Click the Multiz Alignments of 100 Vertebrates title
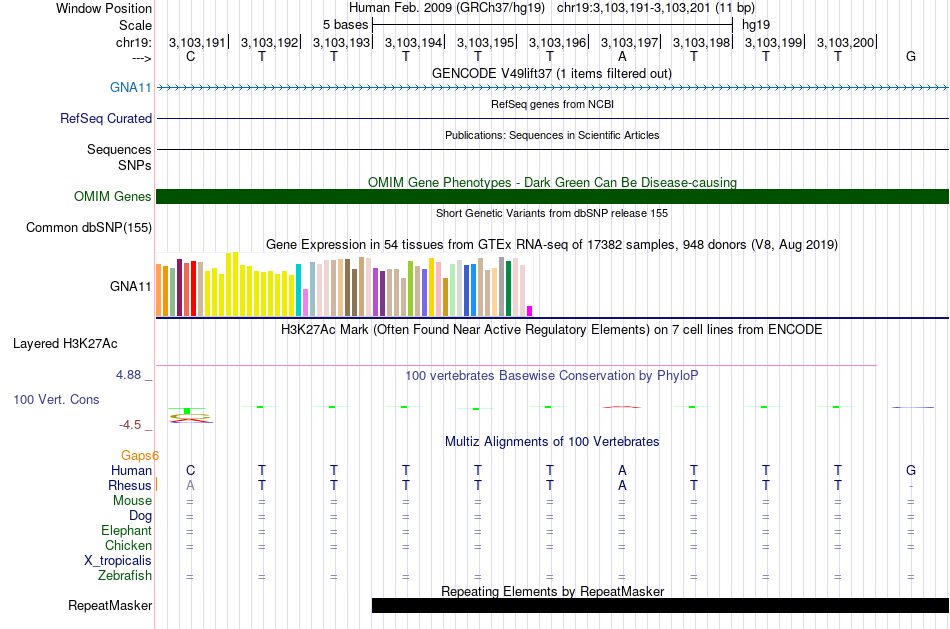The width and height of the screenshot is (950, 629). [552, 442]
